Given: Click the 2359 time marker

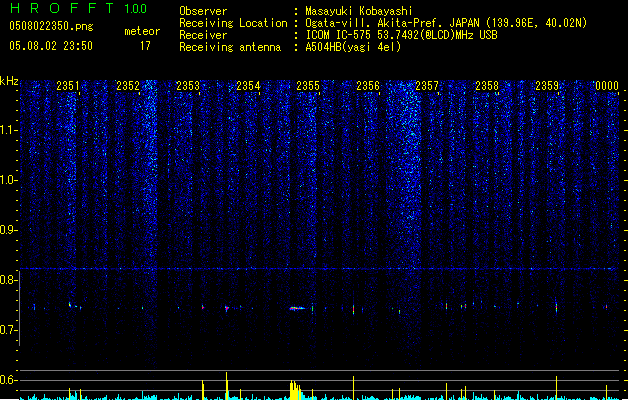Looking at the screenshot, I should [x=547, y=86].
